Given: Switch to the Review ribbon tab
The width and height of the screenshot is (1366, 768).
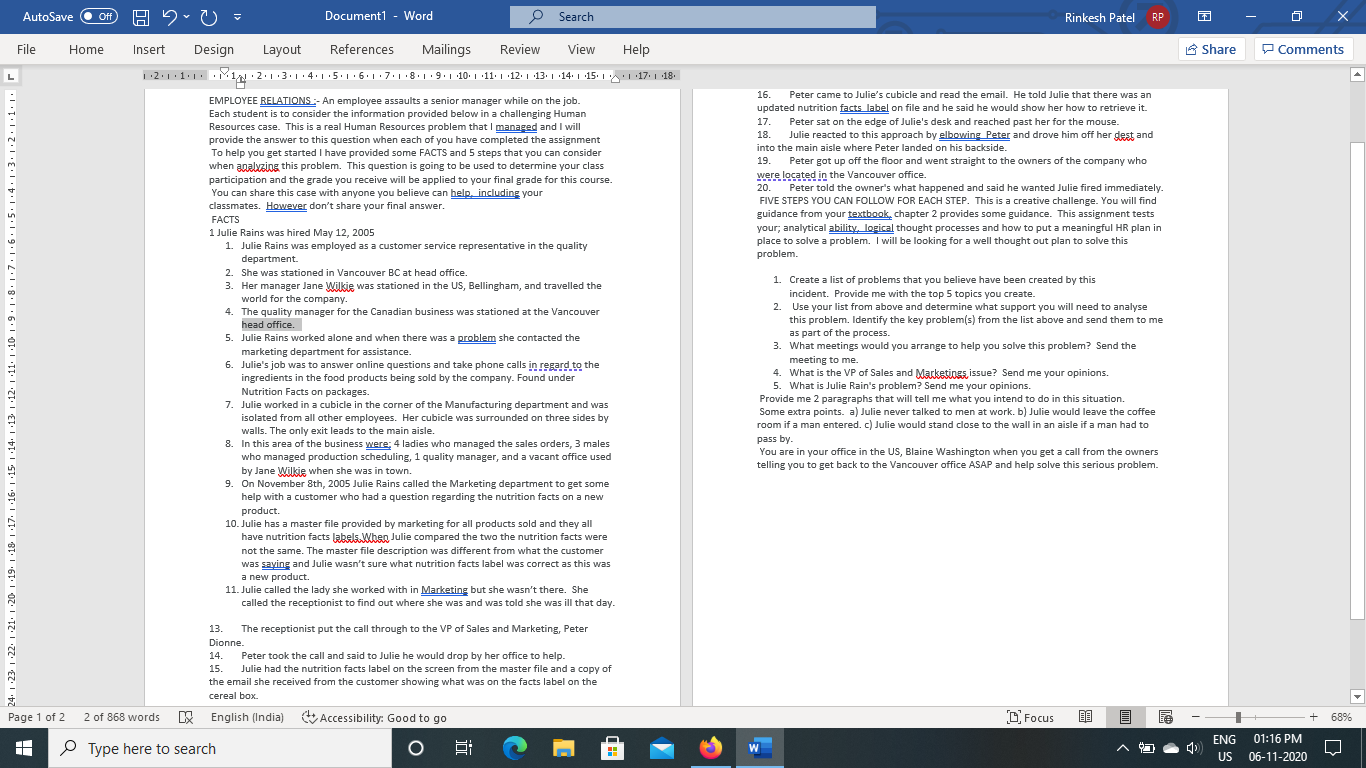Looking at the screenshot, I should 520,49.
